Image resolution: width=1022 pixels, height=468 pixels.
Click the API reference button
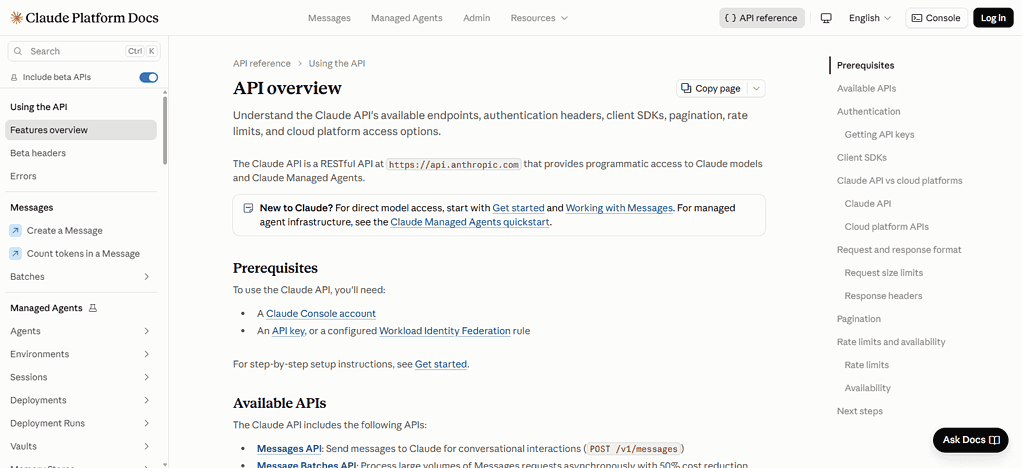[762, 18]
